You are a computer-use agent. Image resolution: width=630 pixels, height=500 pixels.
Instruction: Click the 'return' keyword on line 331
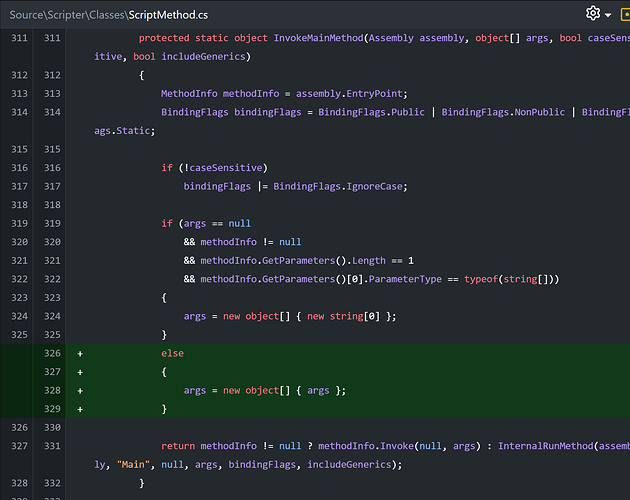[x=177, y=445]
